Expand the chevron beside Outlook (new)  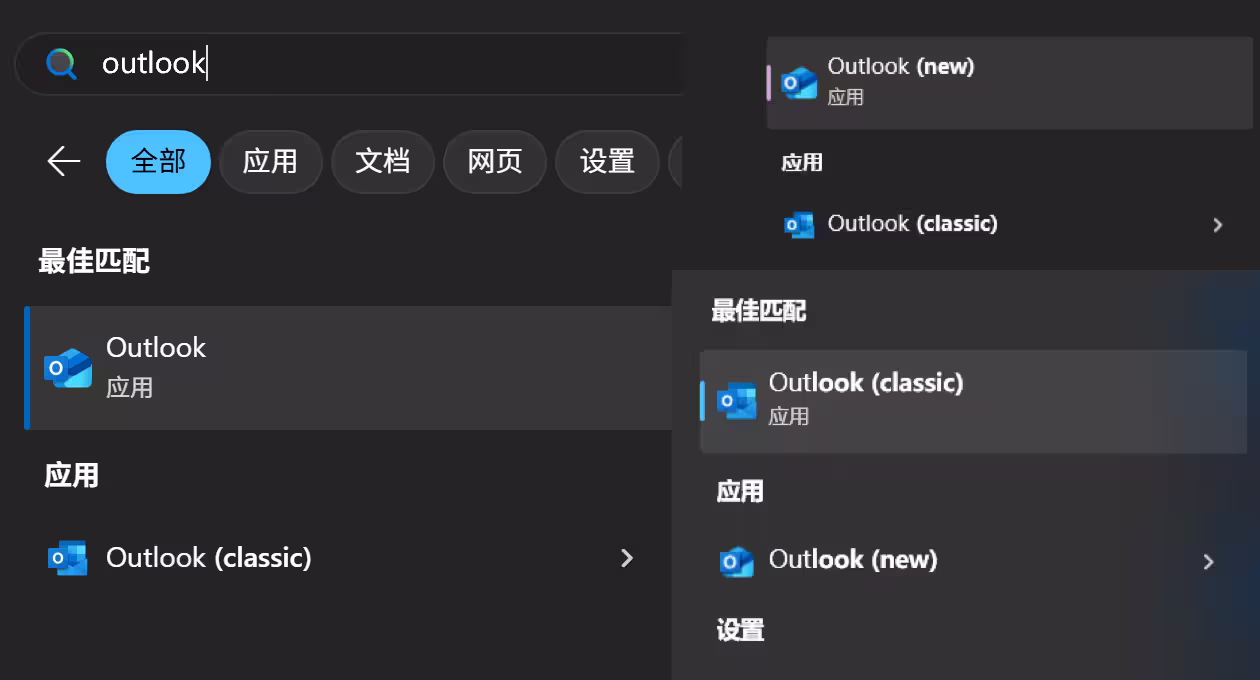coord(1208,561)
